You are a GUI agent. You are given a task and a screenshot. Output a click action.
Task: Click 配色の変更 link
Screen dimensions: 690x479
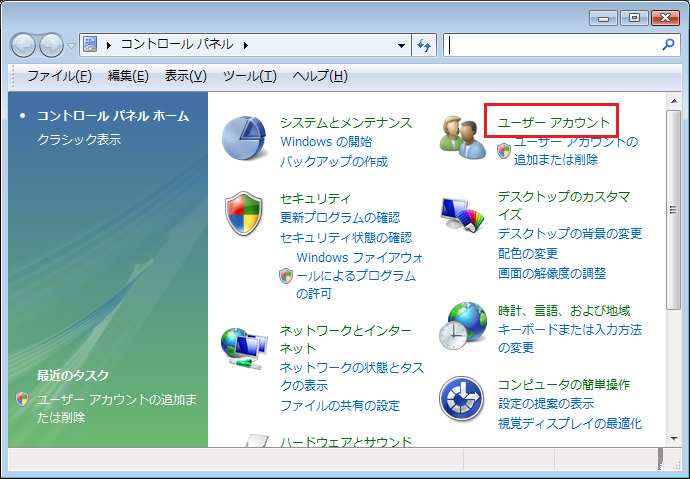(528, 253)
